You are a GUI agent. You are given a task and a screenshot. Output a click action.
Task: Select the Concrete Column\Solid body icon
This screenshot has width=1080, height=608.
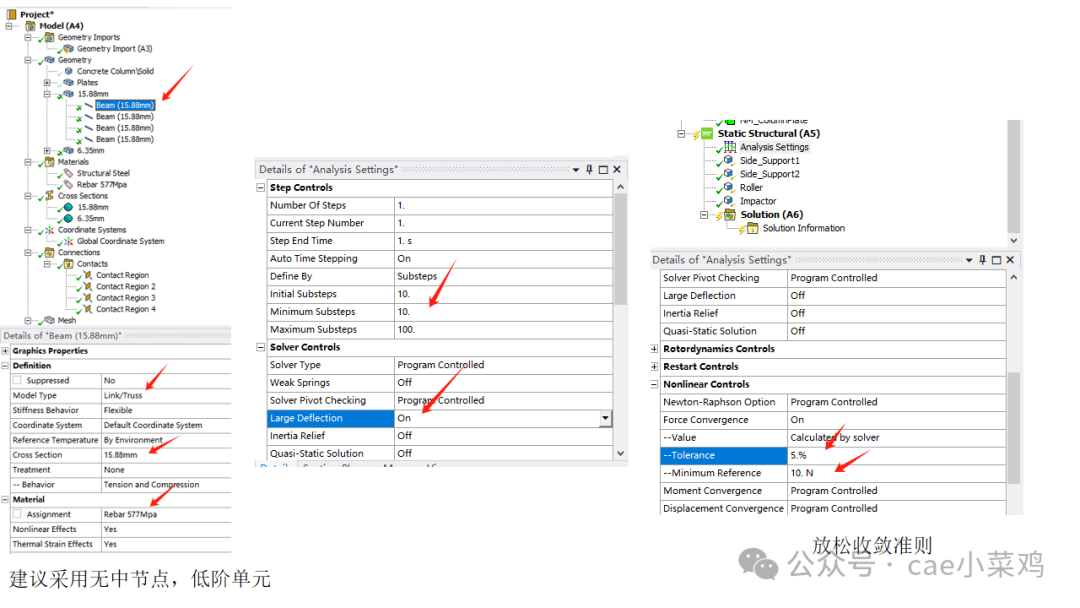69,71
